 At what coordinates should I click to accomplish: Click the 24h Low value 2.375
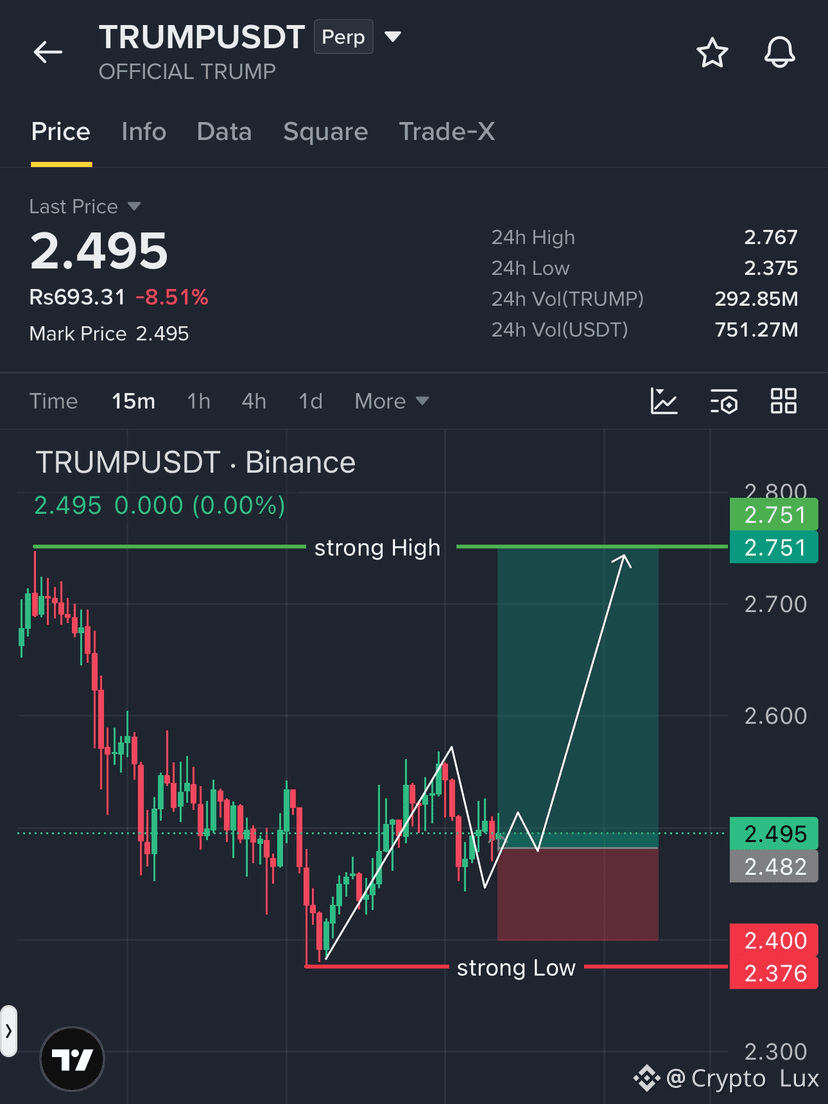click(771, 268)
